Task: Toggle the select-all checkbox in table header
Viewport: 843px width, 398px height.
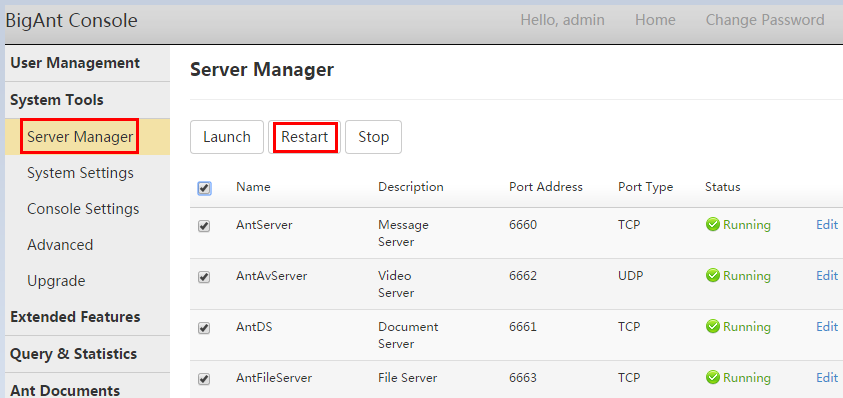Action: click(204, 188)
